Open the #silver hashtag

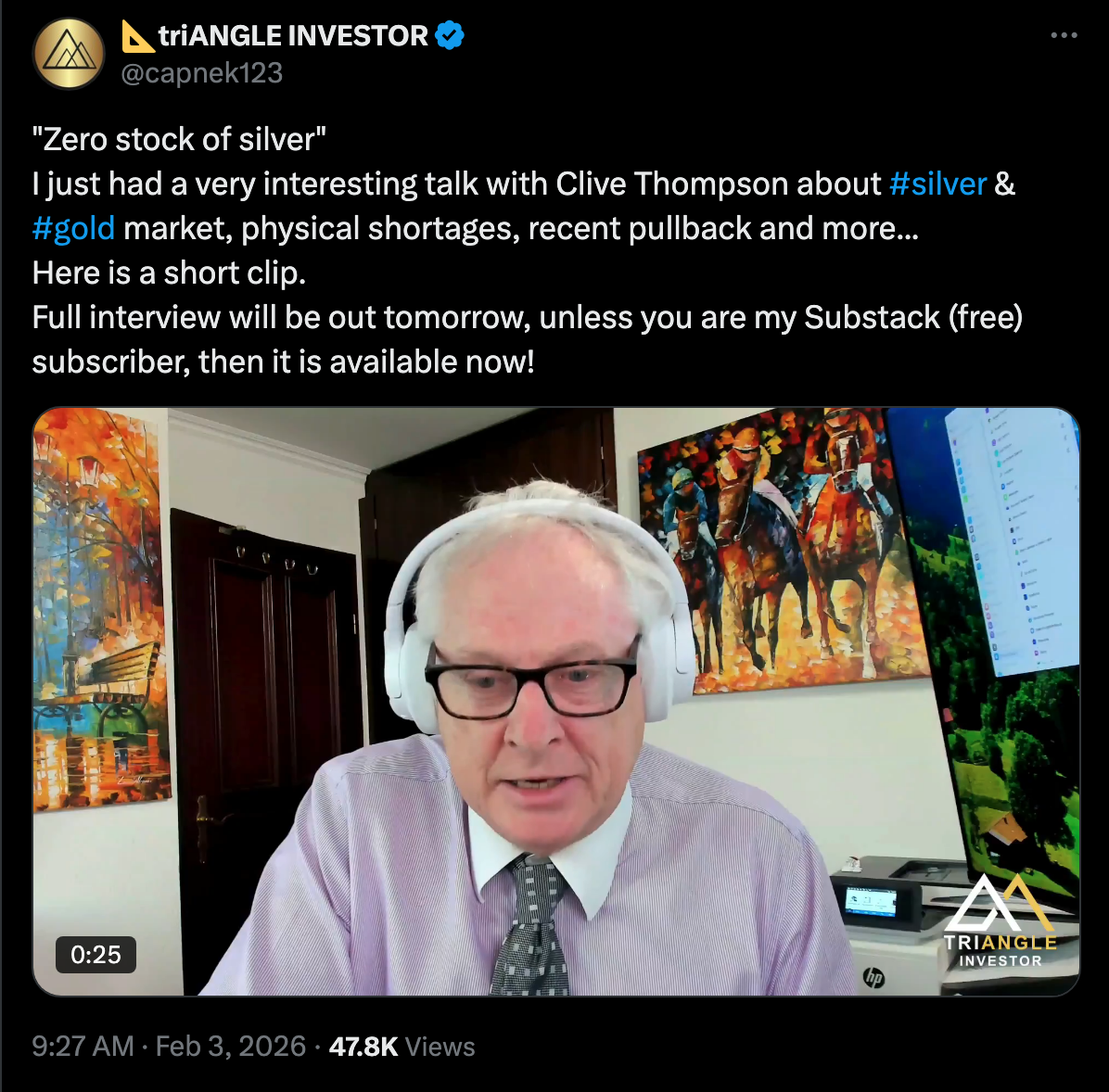tap(937, 184)
